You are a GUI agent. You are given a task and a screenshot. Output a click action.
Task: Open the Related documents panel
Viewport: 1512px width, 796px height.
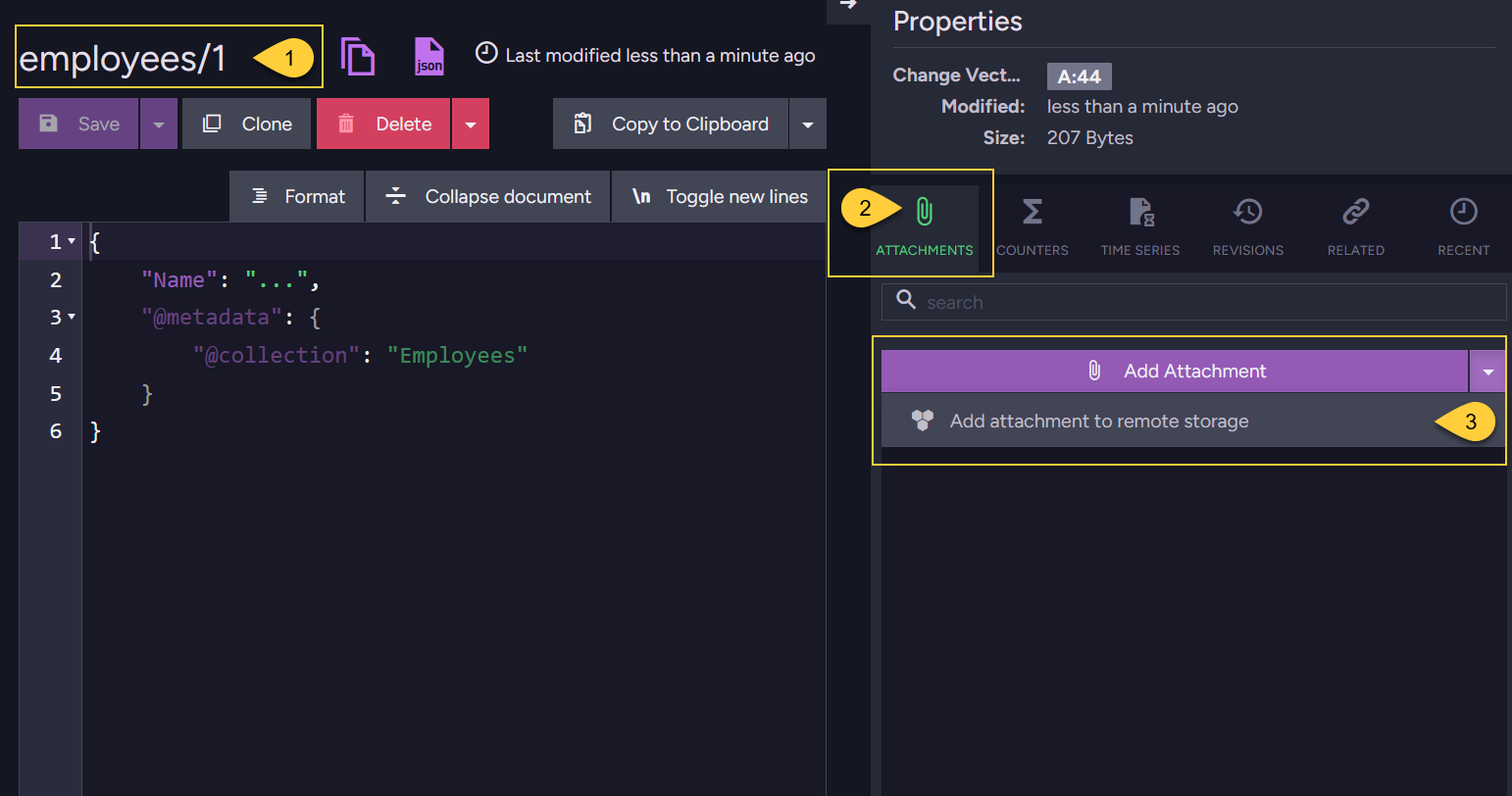(1355, 225)
